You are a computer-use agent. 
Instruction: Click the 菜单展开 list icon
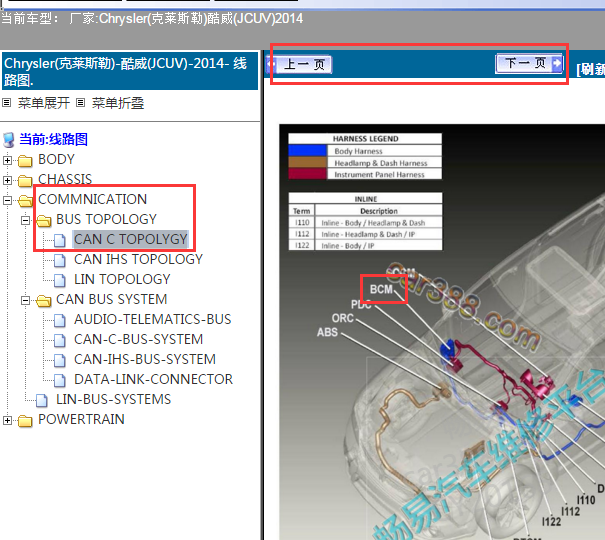pos(7,103)
